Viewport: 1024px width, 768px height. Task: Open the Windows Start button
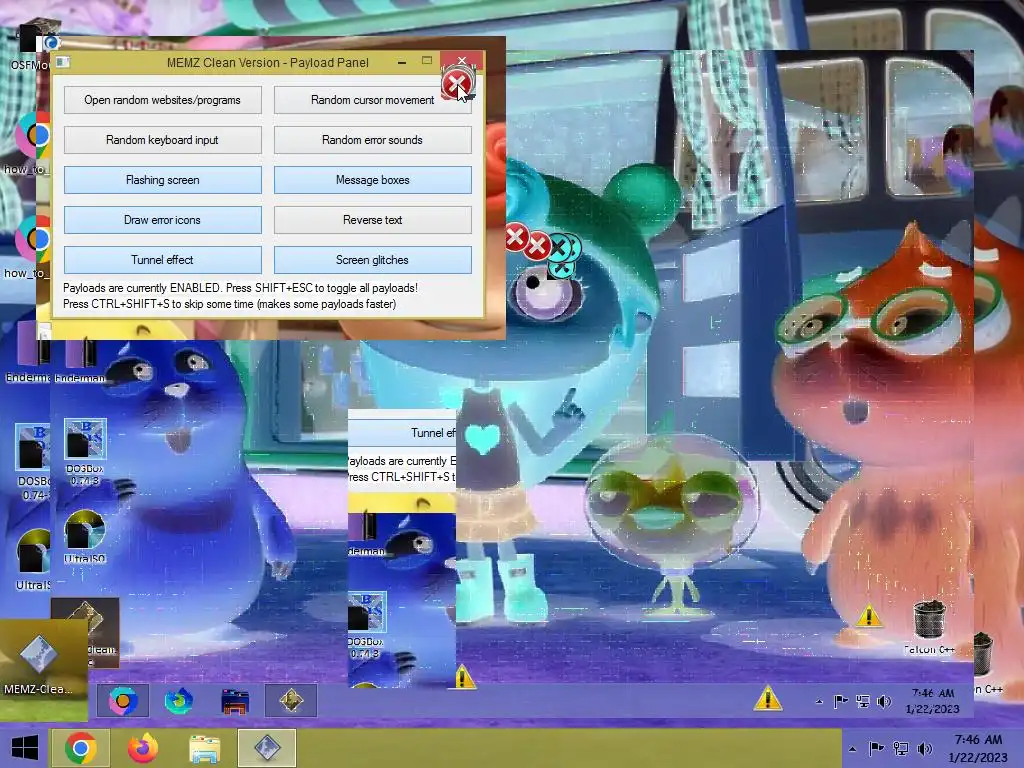point(25,748)
